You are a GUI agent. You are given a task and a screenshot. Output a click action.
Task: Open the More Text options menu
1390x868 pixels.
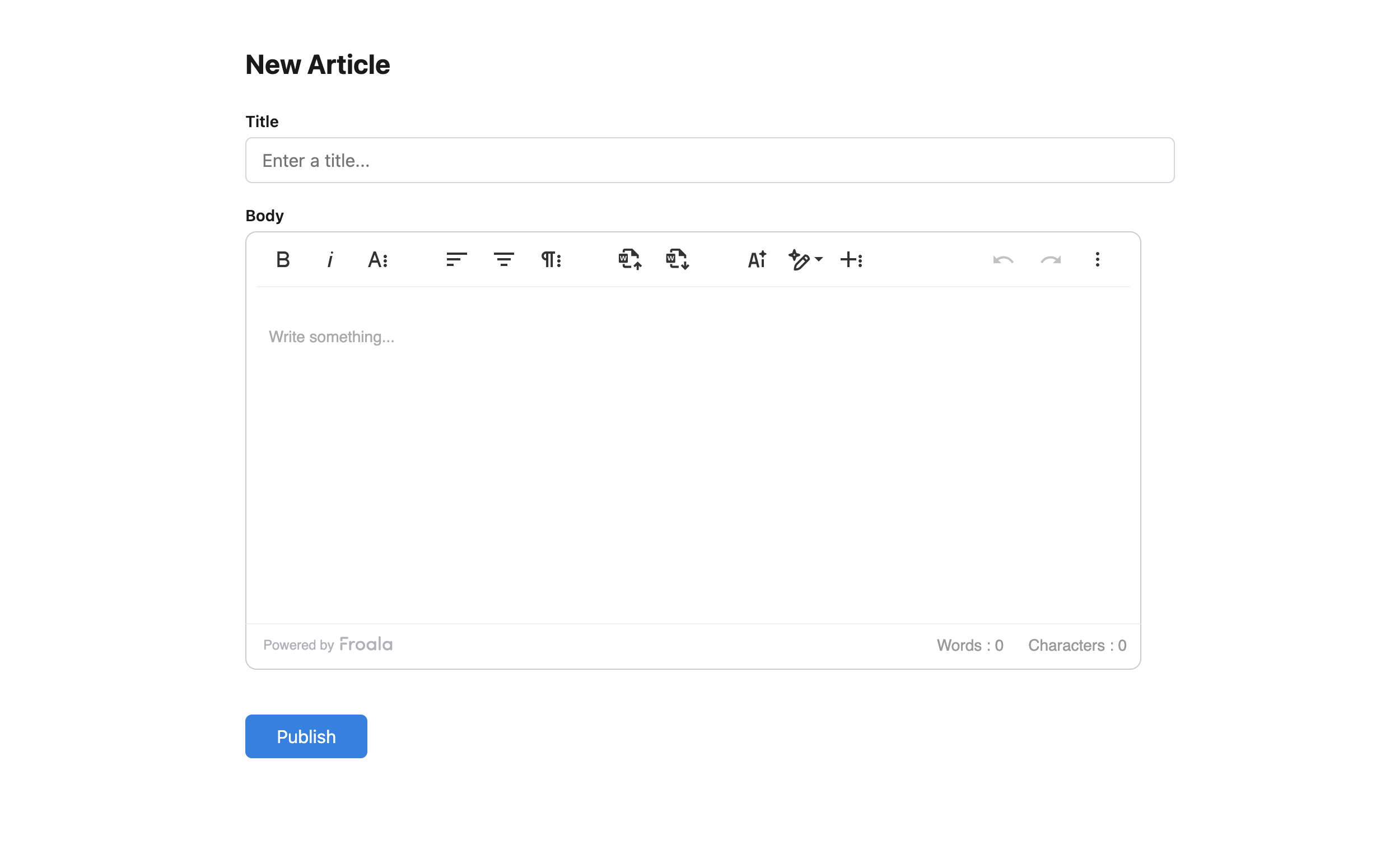(x=378, y=259)
